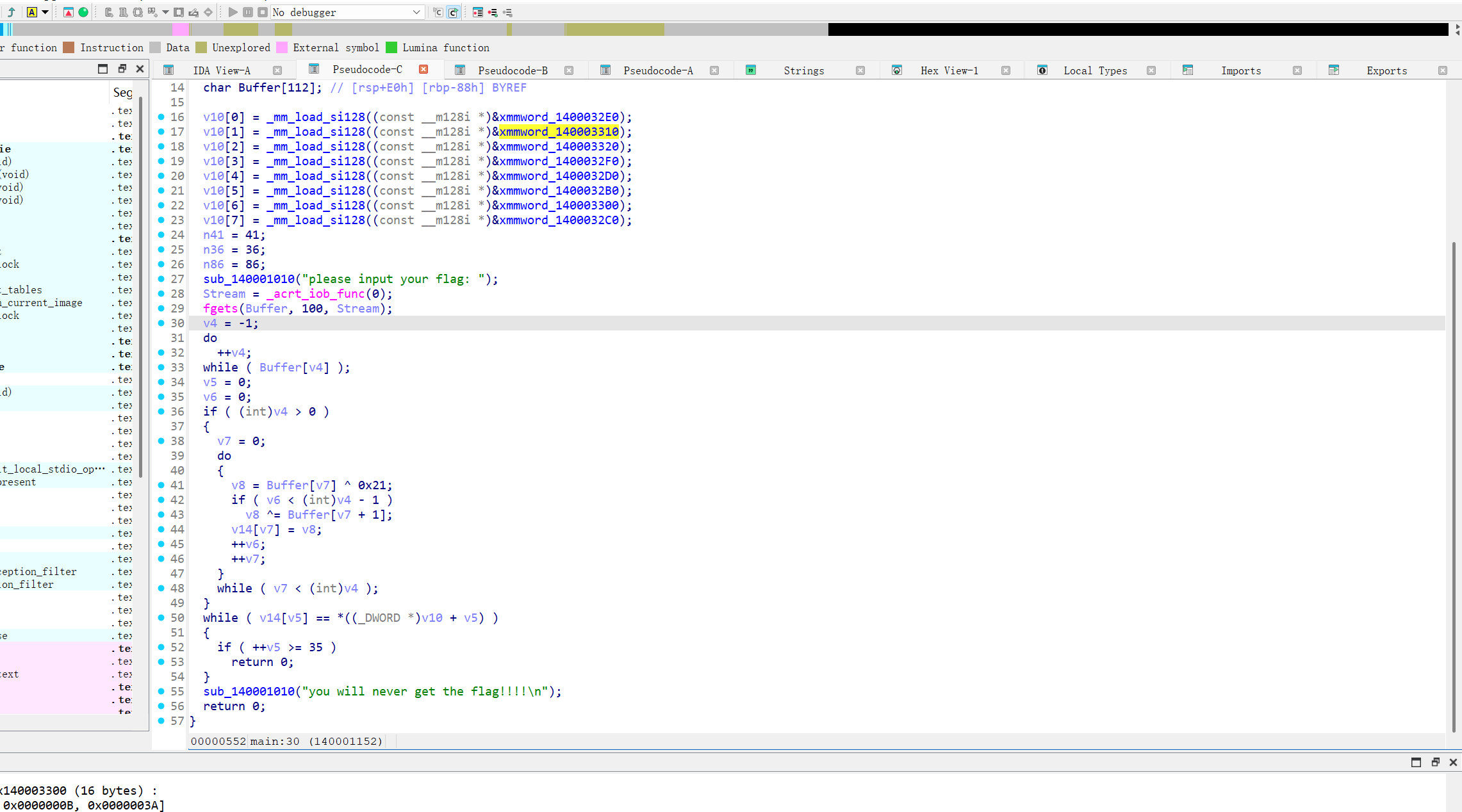Click the black region of navigation band

pyautogui.click(x=1137, y=29)
